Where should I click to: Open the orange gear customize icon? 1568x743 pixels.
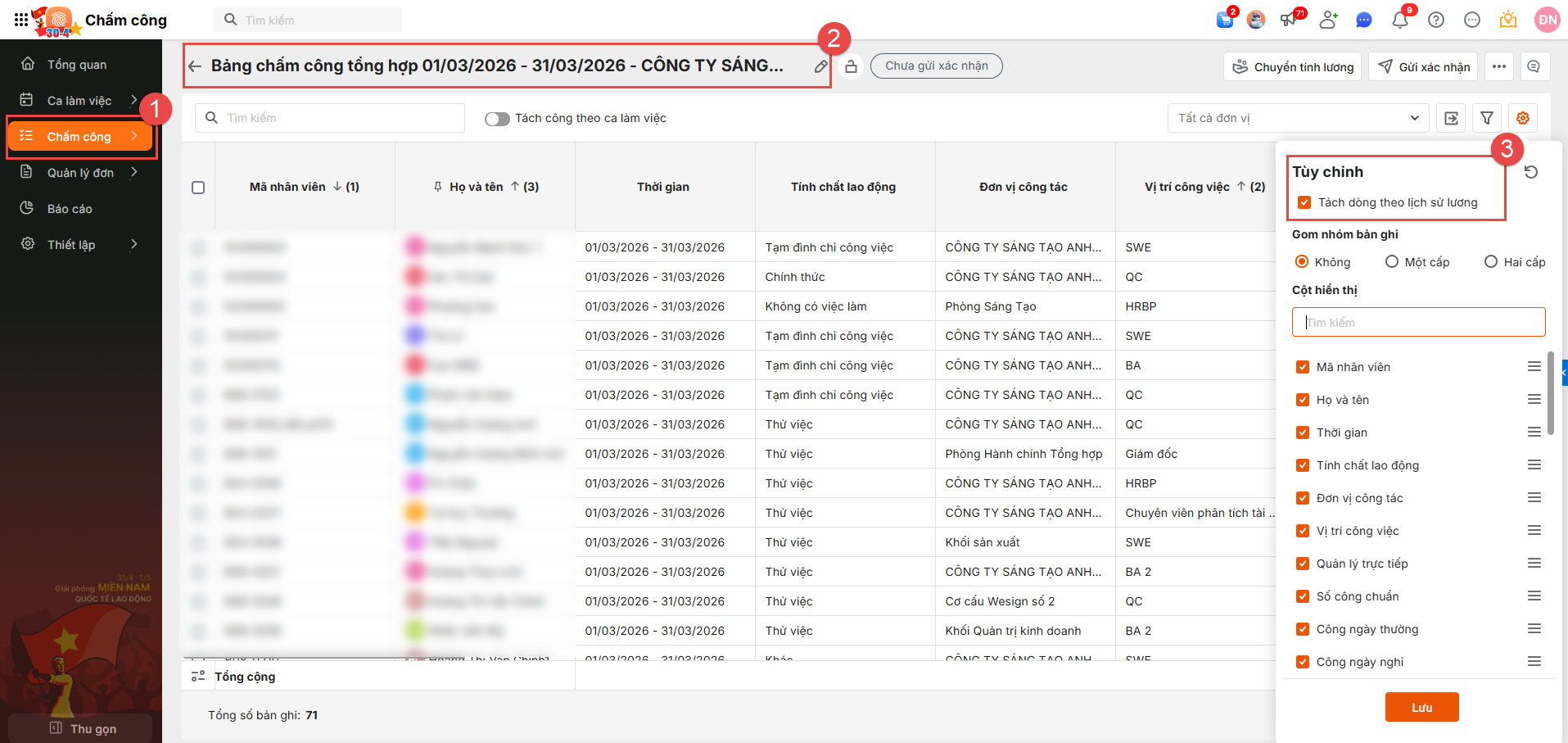(x=1523, y=118)
